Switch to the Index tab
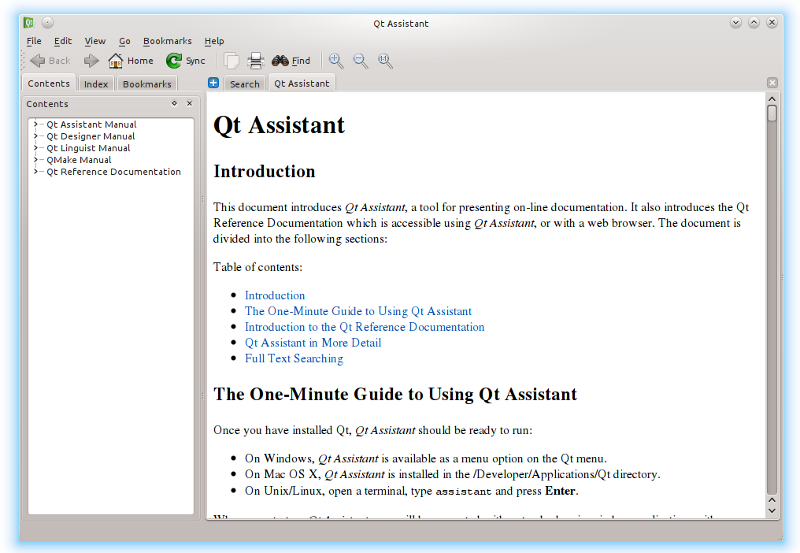The width and height of the screenshot is (800, 553). tap(96, 84)
